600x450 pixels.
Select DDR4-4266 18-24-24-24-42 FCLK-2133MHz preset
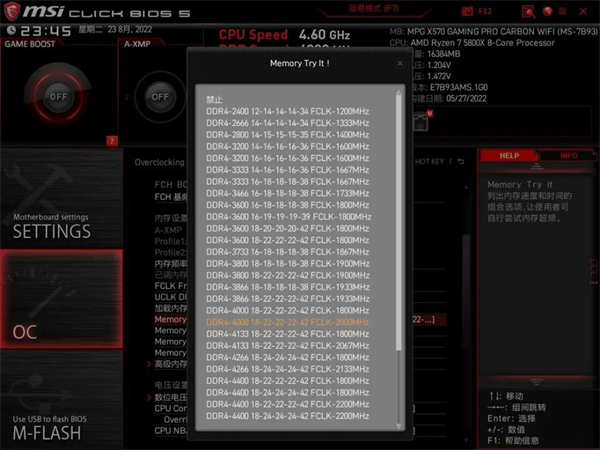tap(287, 368)
